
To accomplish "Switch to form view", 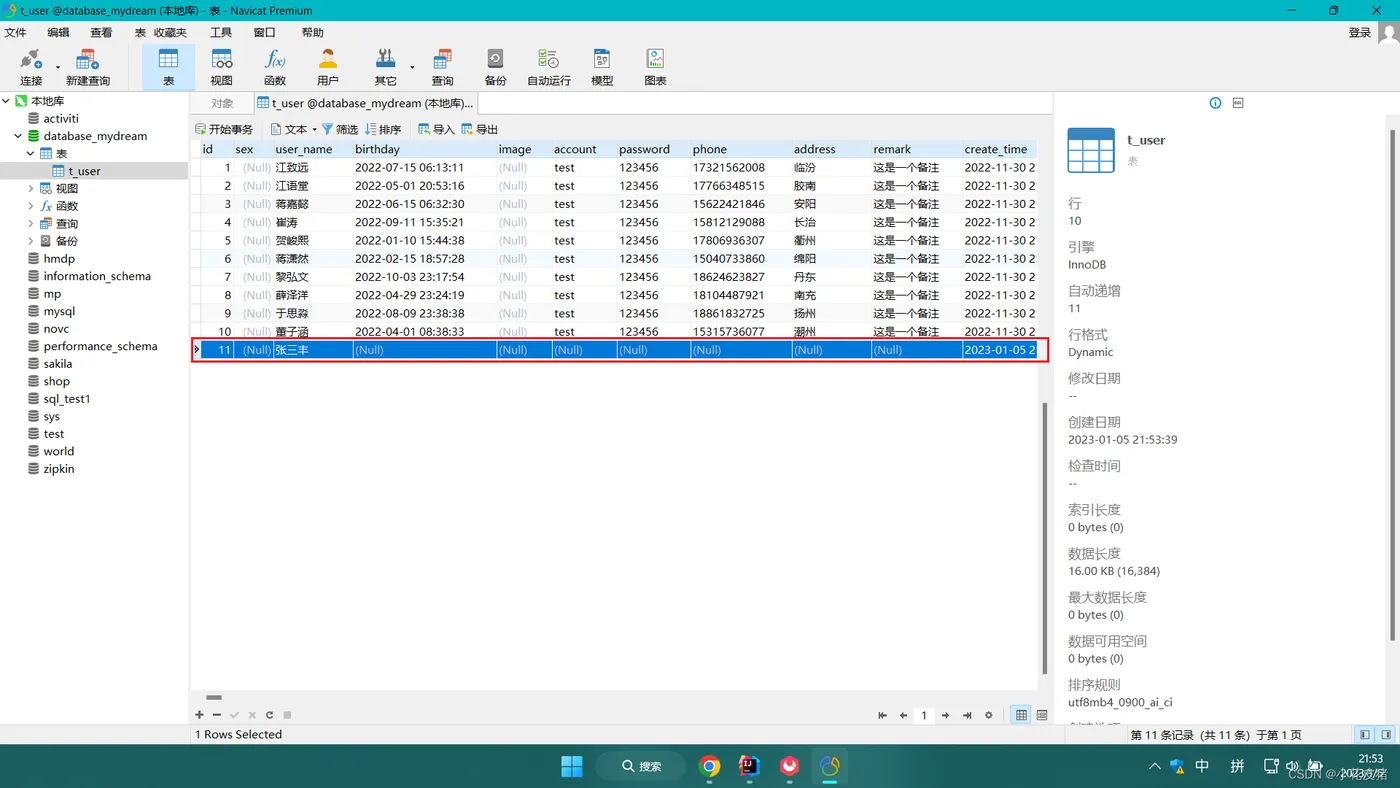I will click(1042, 715).
